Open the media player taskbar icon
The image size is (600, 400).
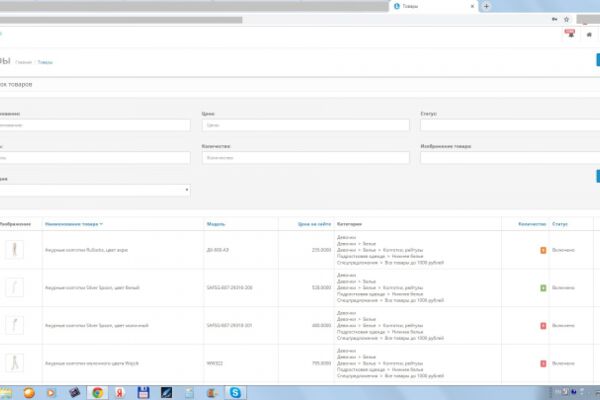pos(51,393)
